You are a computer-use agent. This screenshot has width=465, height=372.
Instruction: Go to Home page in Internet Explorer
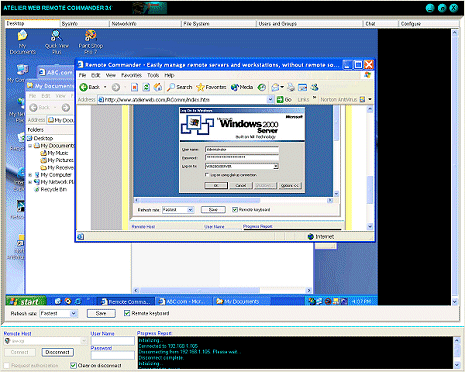point(158,87)
